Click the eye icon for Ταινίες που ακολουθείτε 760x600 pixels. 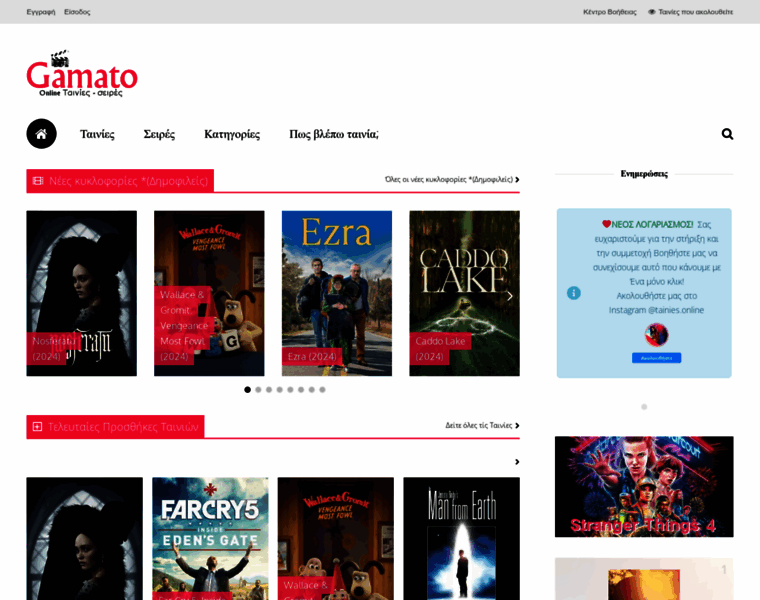tap(652, 12)
